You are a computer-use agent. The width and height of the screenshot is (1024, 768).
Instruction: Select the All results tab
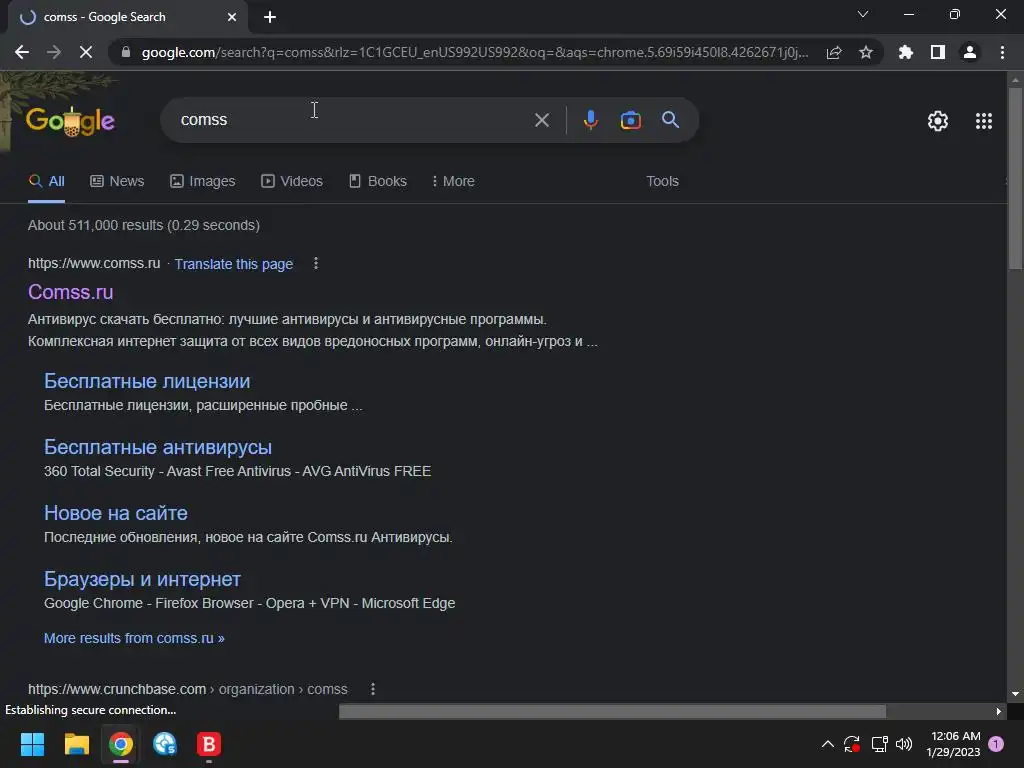[x=46, y=181]
